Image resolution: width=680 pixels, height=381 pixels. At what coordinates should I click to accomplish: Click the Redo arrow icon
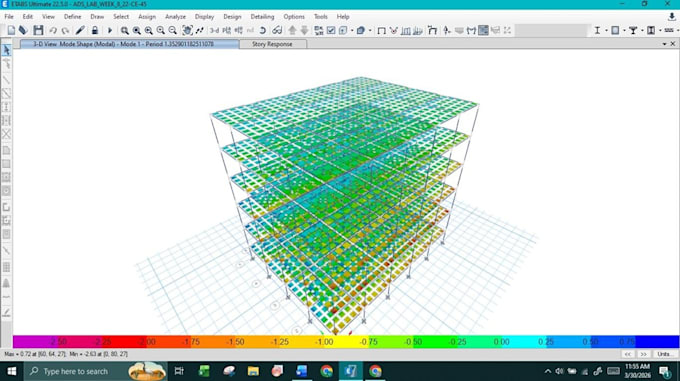65,30
